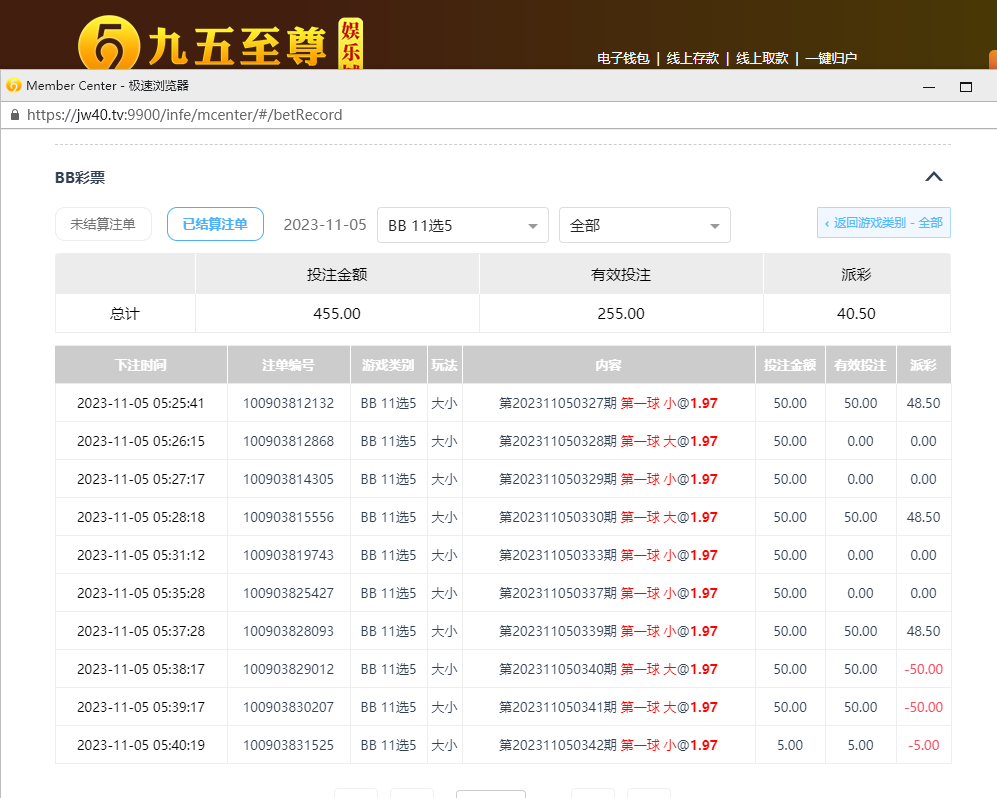Go to 线上存款 in the top navigation

(693, 58)
